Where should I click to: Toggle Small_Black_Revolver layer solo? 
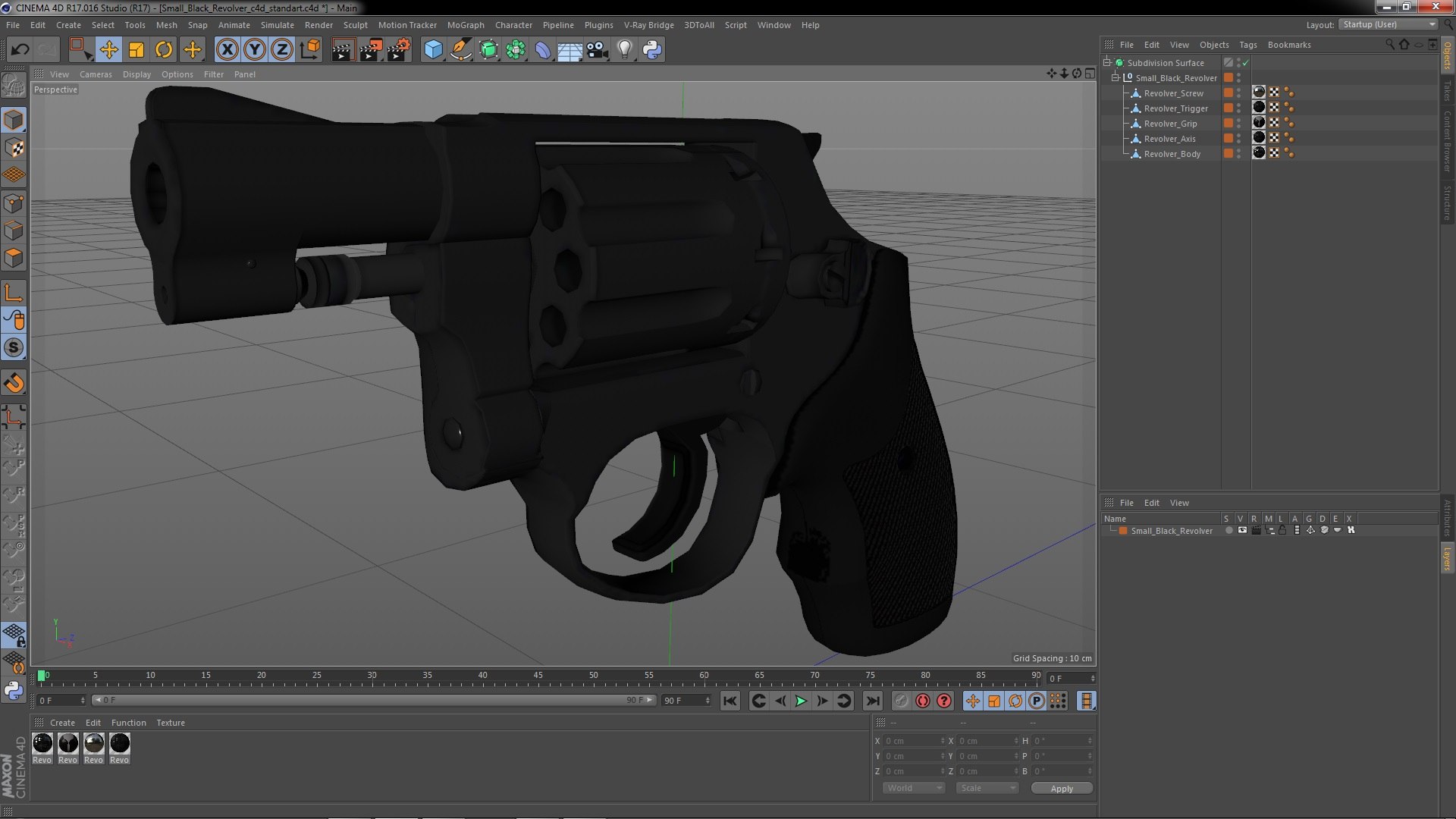1228,531
